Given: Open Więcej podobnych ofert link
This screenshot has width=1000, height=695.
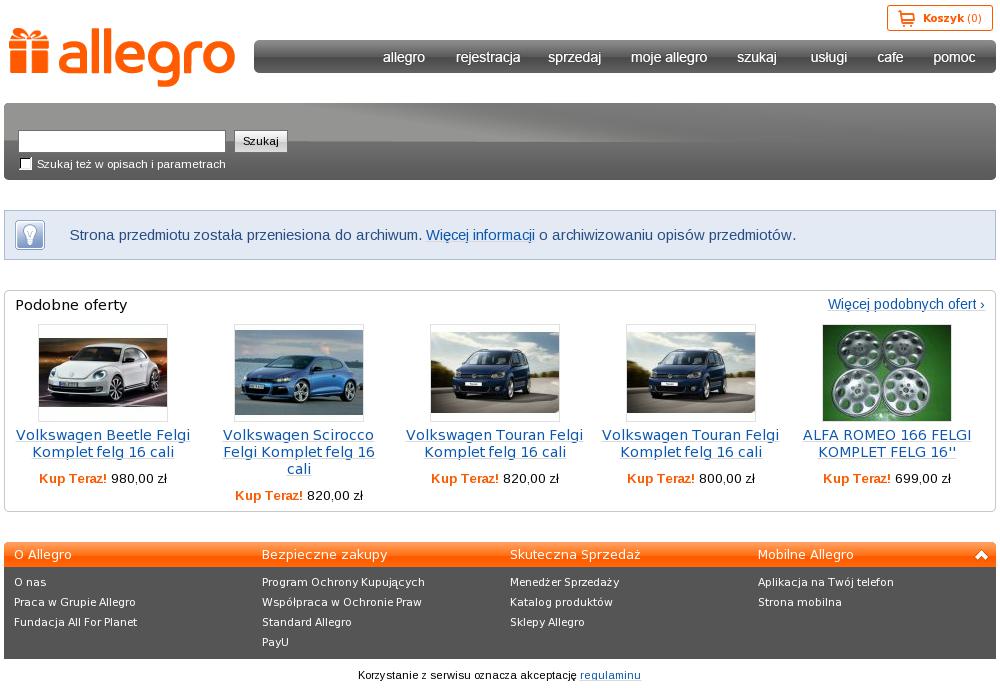Looking at the screenshot, I should [x=906, y=304].
